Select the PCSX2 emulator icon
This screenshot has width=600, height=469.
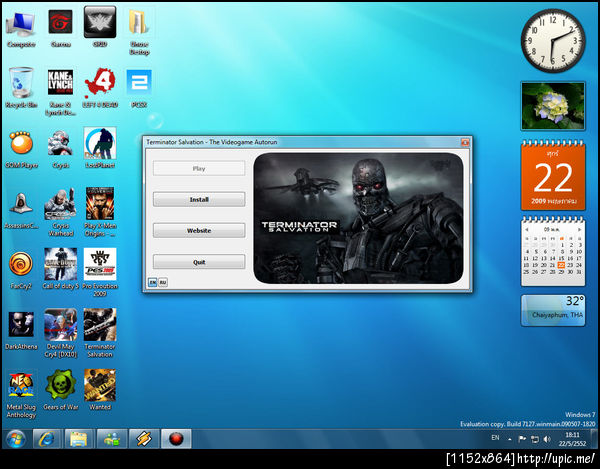[x=139, y=88]
